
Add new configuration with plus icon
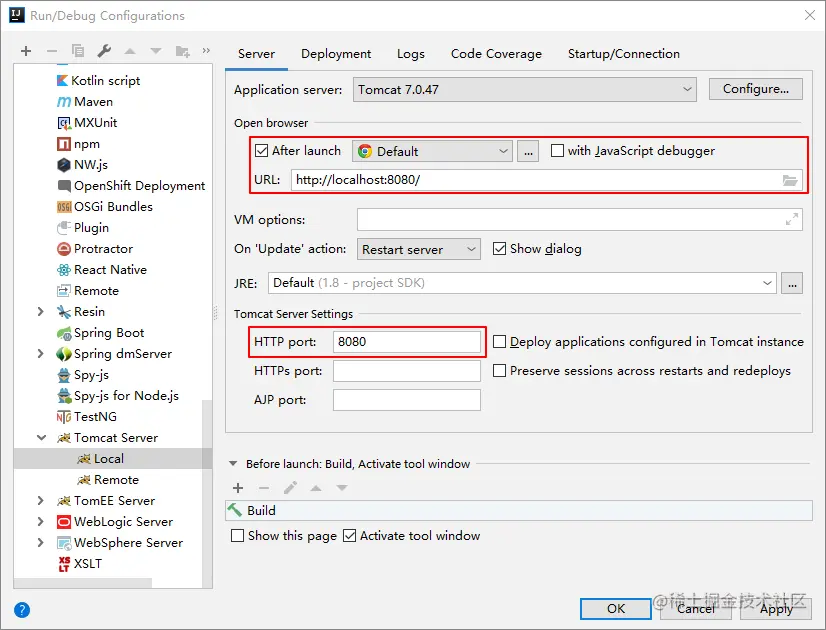coord(26,51)
